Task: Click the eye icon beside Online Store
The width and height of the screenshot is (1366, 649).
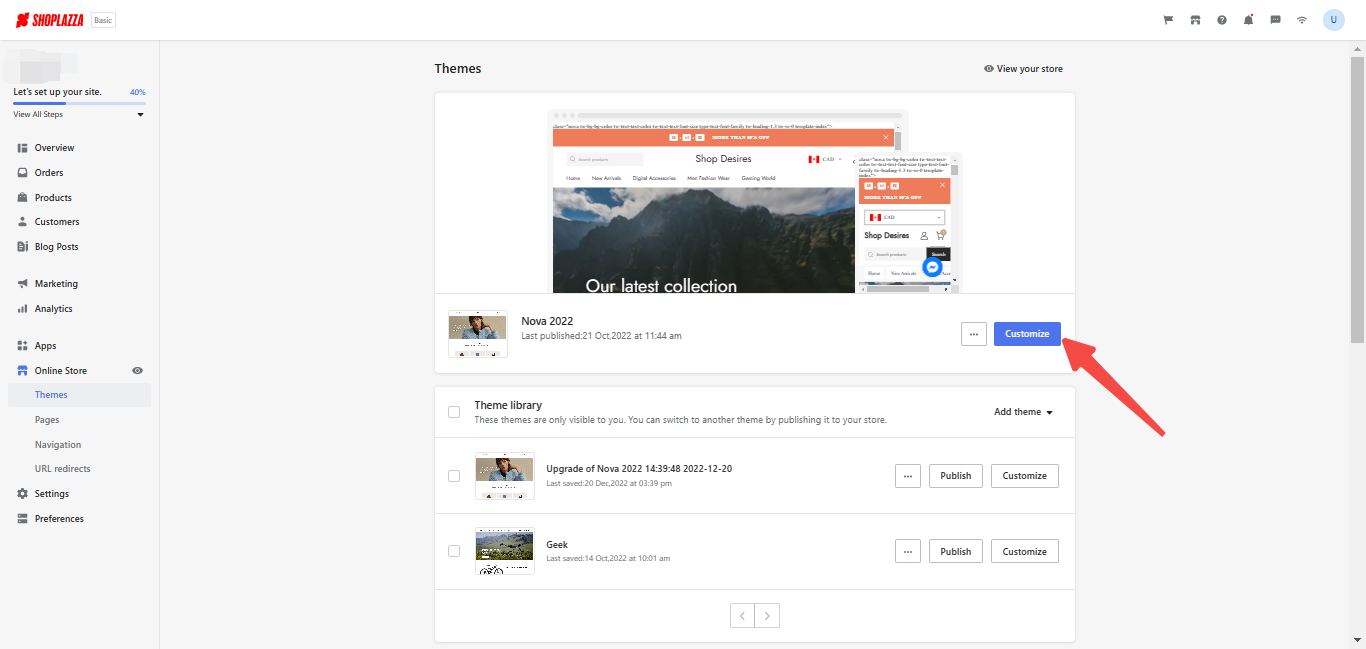Action: (138, 371)
